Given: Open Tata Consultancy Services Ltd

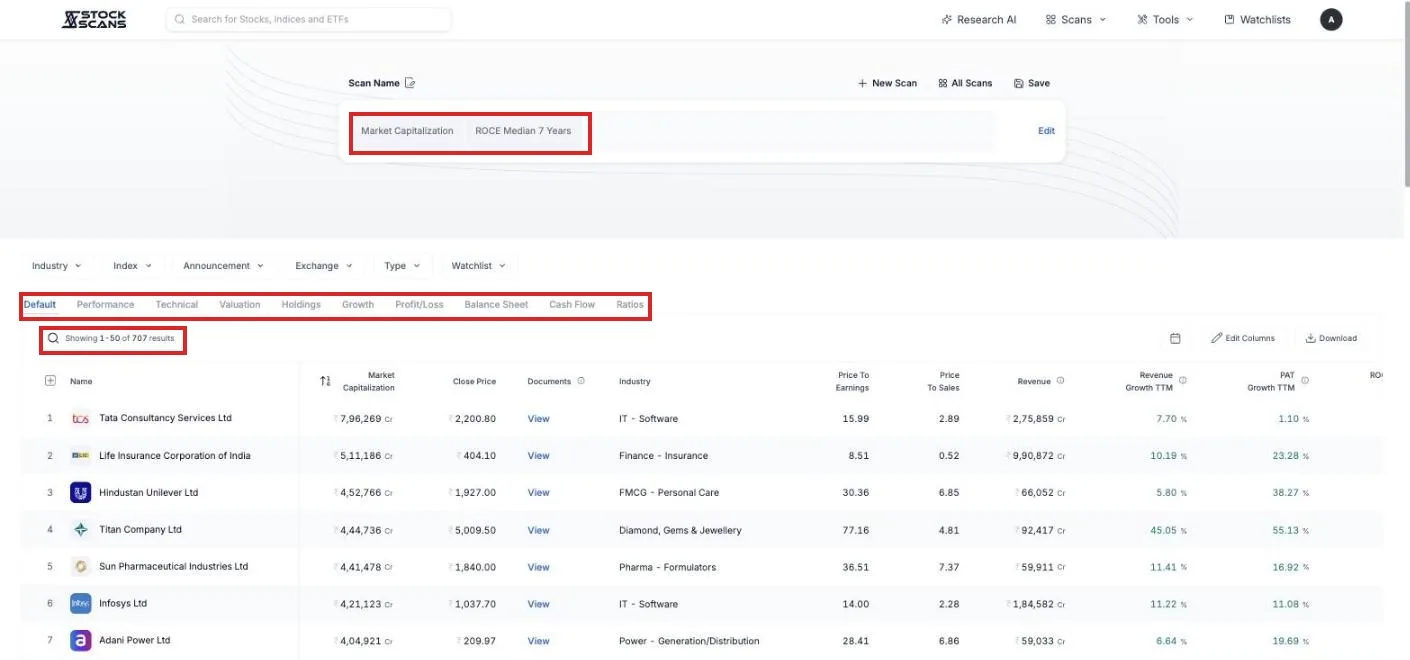Looking at the screenshot, I should [x=165, y=418].
